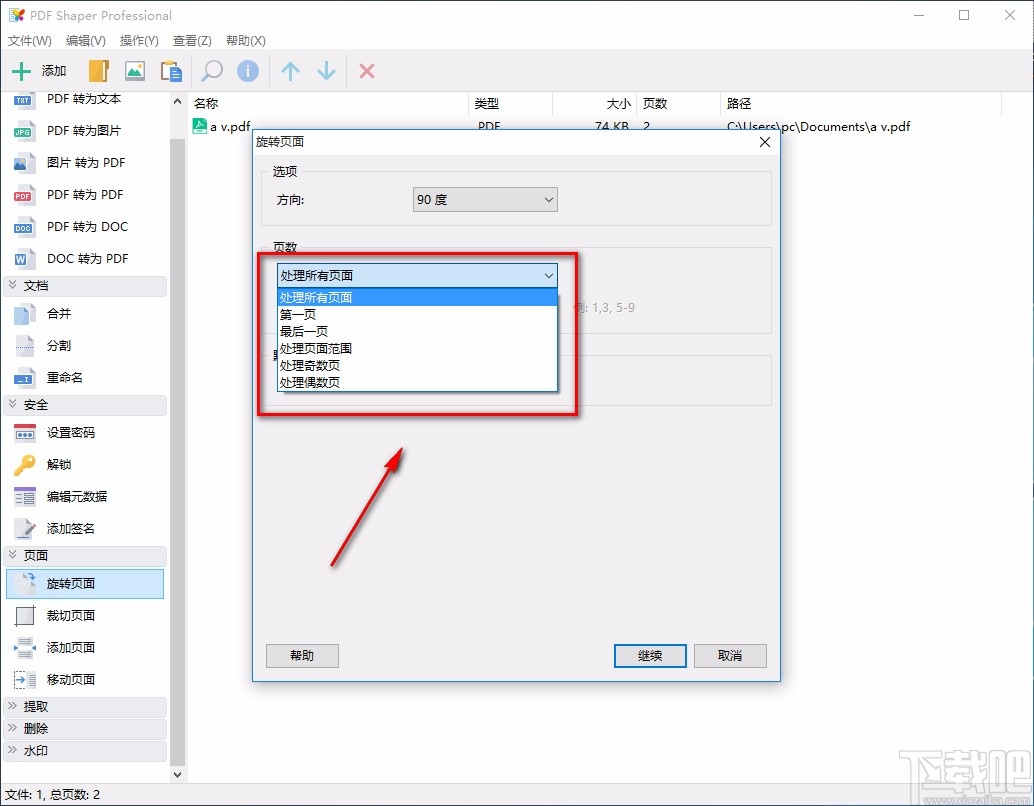This screenshot has height=806, width=1034.
Task: Collapse the 文档 sidebar section
Action: 85,286
